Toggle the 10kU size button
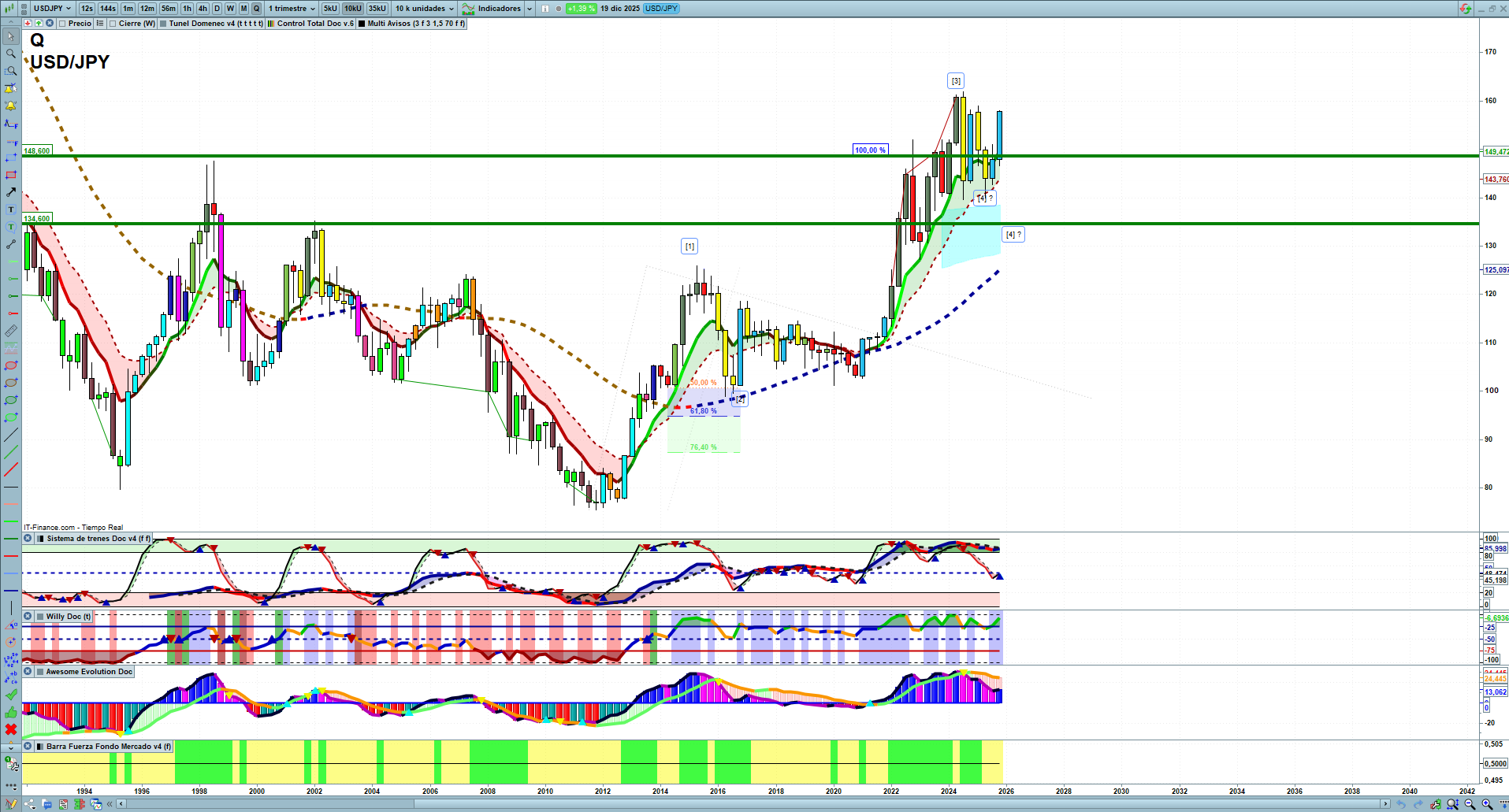 [x=353, y=9]
